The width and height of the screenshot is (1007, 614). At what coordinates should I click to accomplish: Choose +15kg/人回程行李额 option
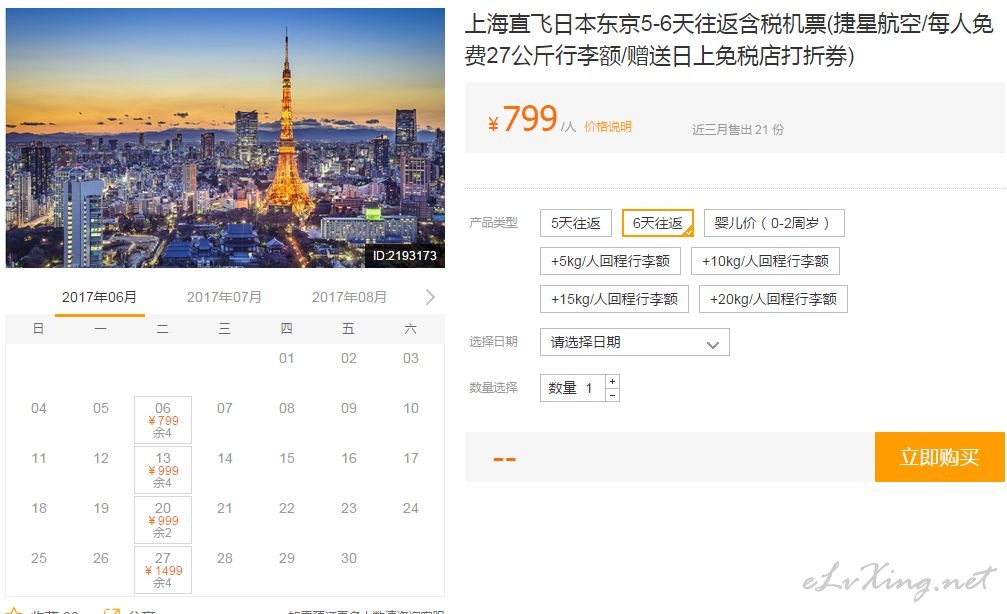pyautogui.click(x=614, y=299)
